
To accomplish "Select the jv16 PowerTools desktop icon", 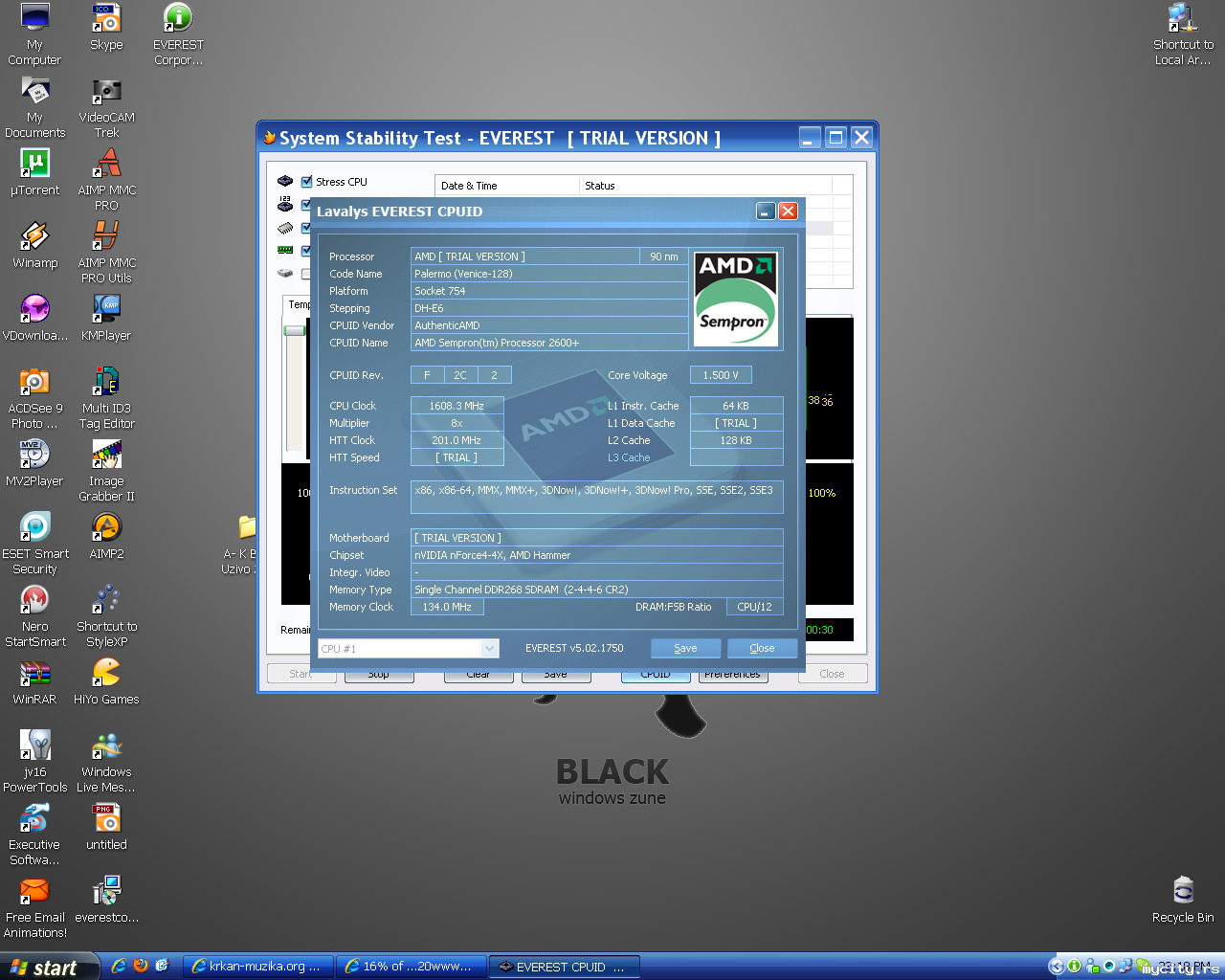I will (x=34, y=762).
